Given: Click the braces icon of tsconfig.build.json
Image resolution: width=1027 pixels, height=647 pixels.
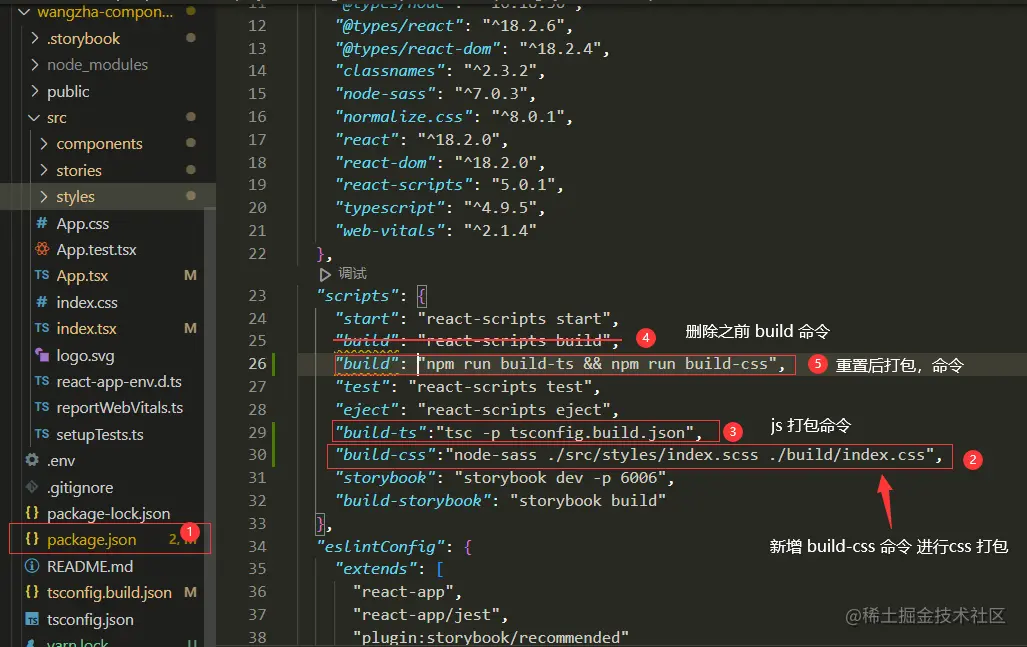Looking at the screenshot, I should [31, 592].
